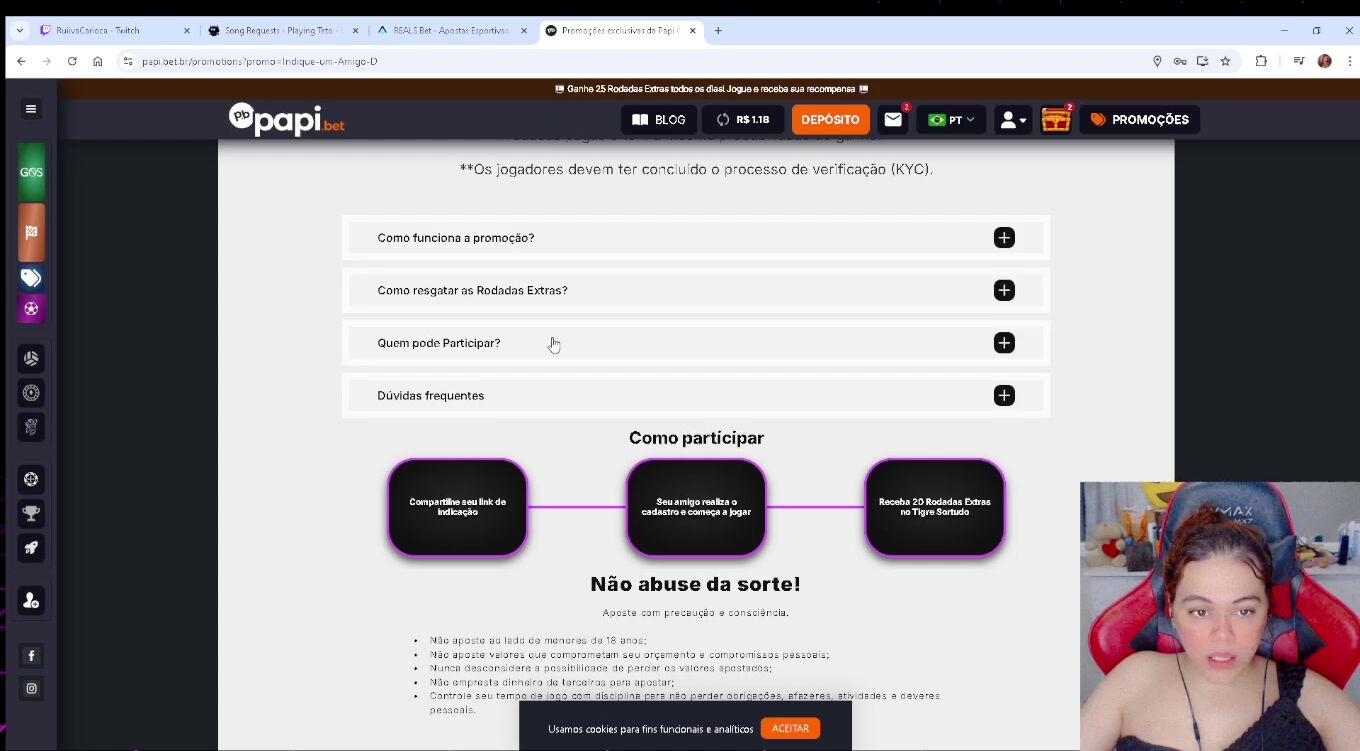Expand 'Como funciona a promoção?' section
The image size is (1360, 751).
click(x=696, y=238)
